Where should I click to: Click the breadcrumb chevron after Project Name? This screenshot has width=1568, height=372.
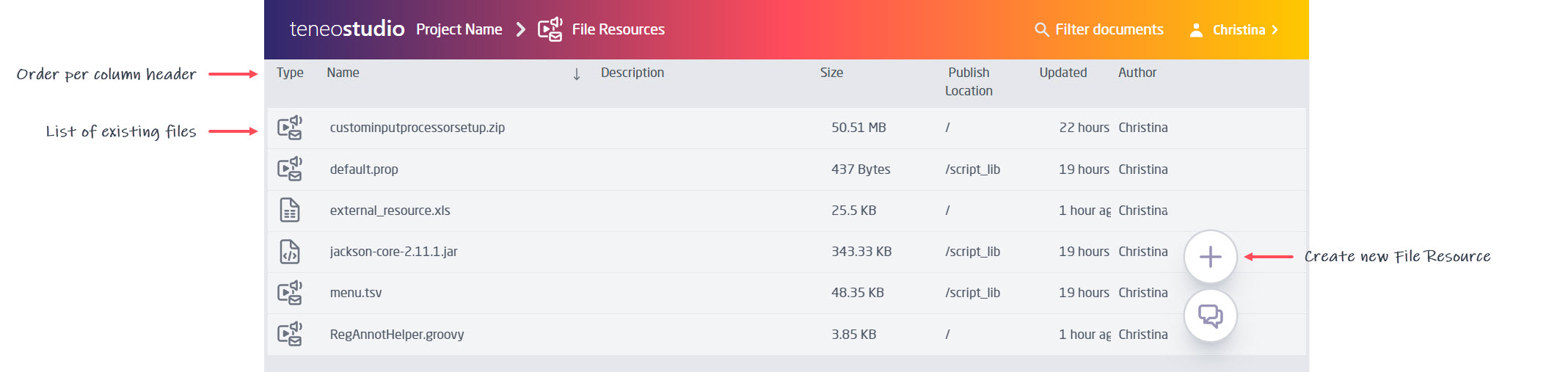point(521,29)
